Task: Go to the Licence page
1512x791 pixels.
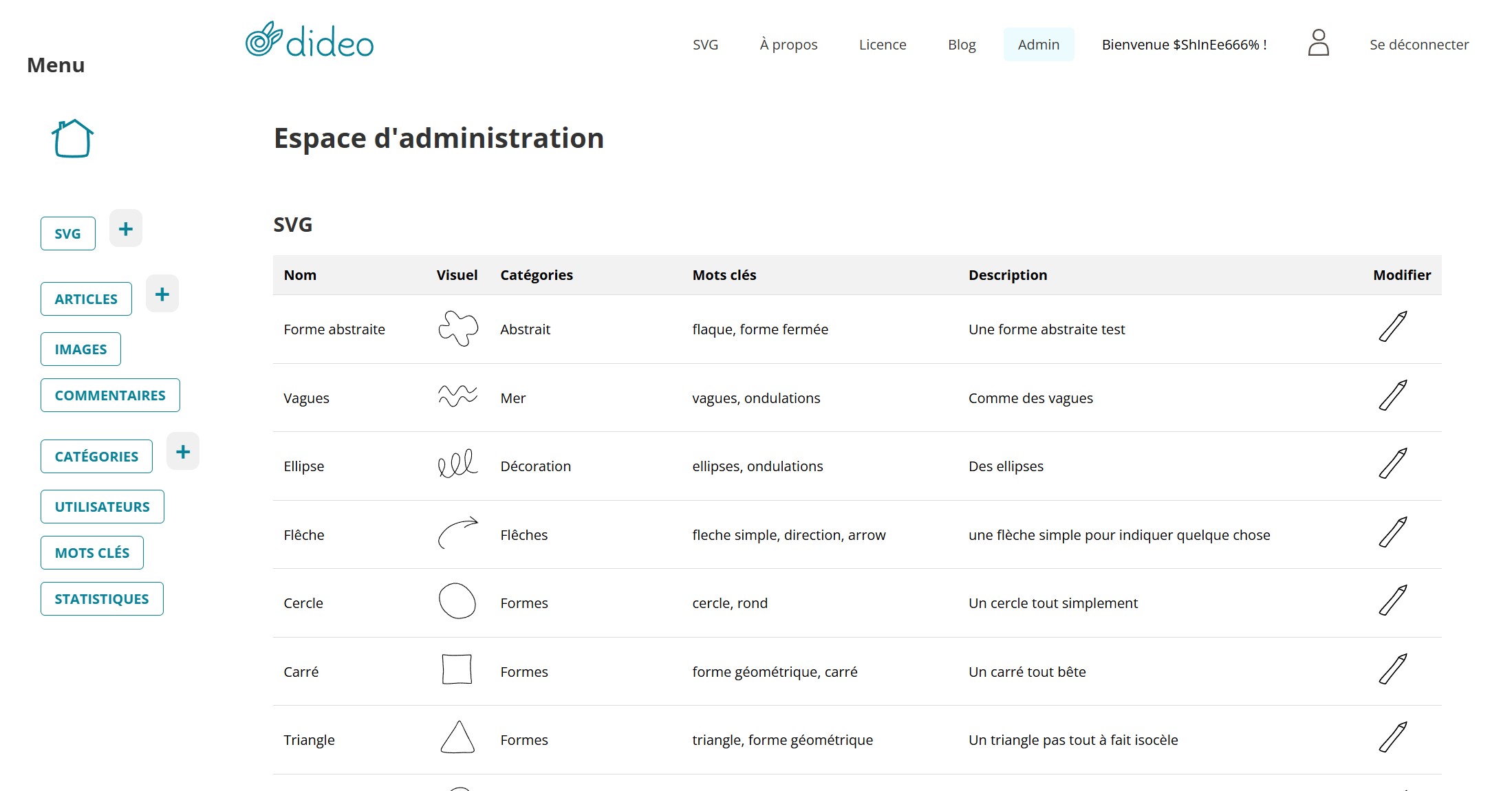Action: click(883, 45)
